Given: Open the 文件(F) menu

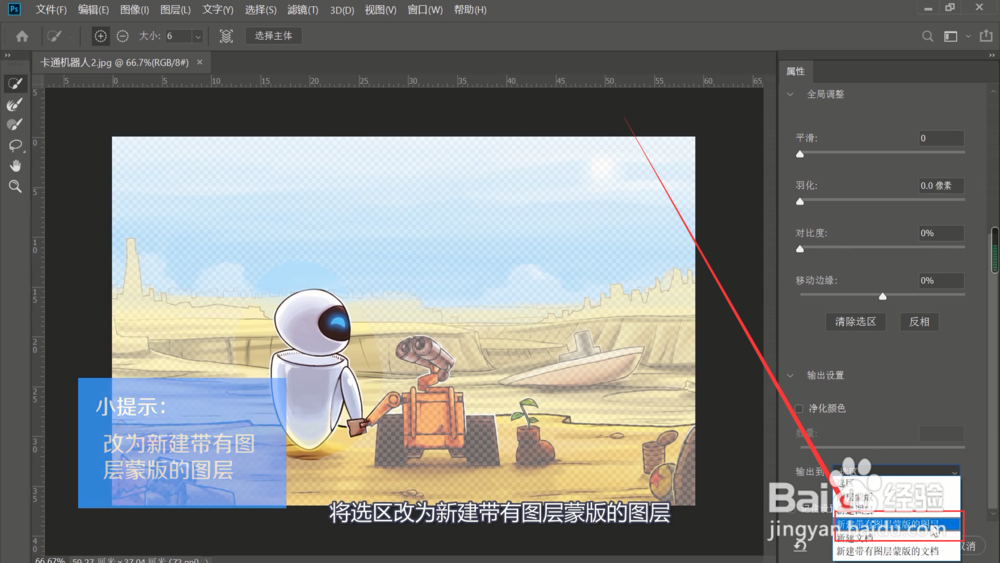Looking at the screenshot, I should 50,10.
